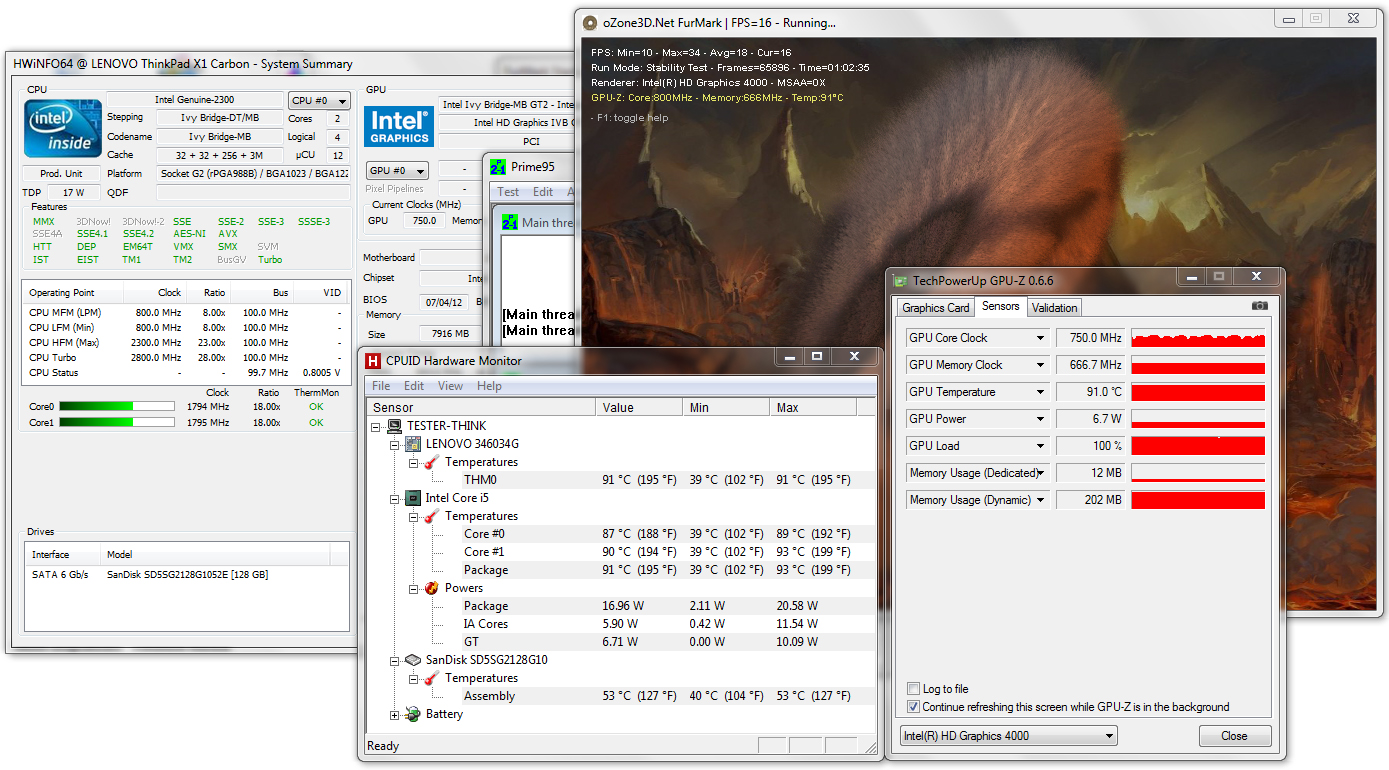Click the GPU-Z Close button

click(1234, 736)
